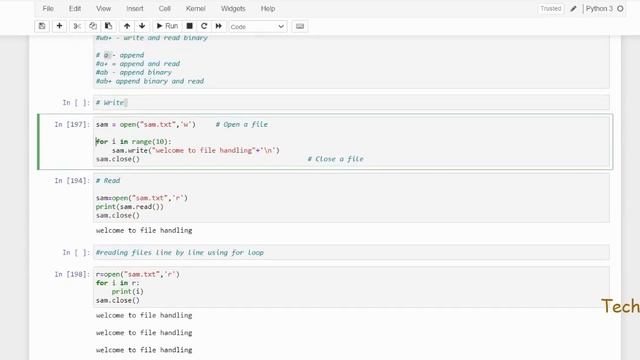
Task: Open the Code cell type dropdown
Action: (258, 27)
